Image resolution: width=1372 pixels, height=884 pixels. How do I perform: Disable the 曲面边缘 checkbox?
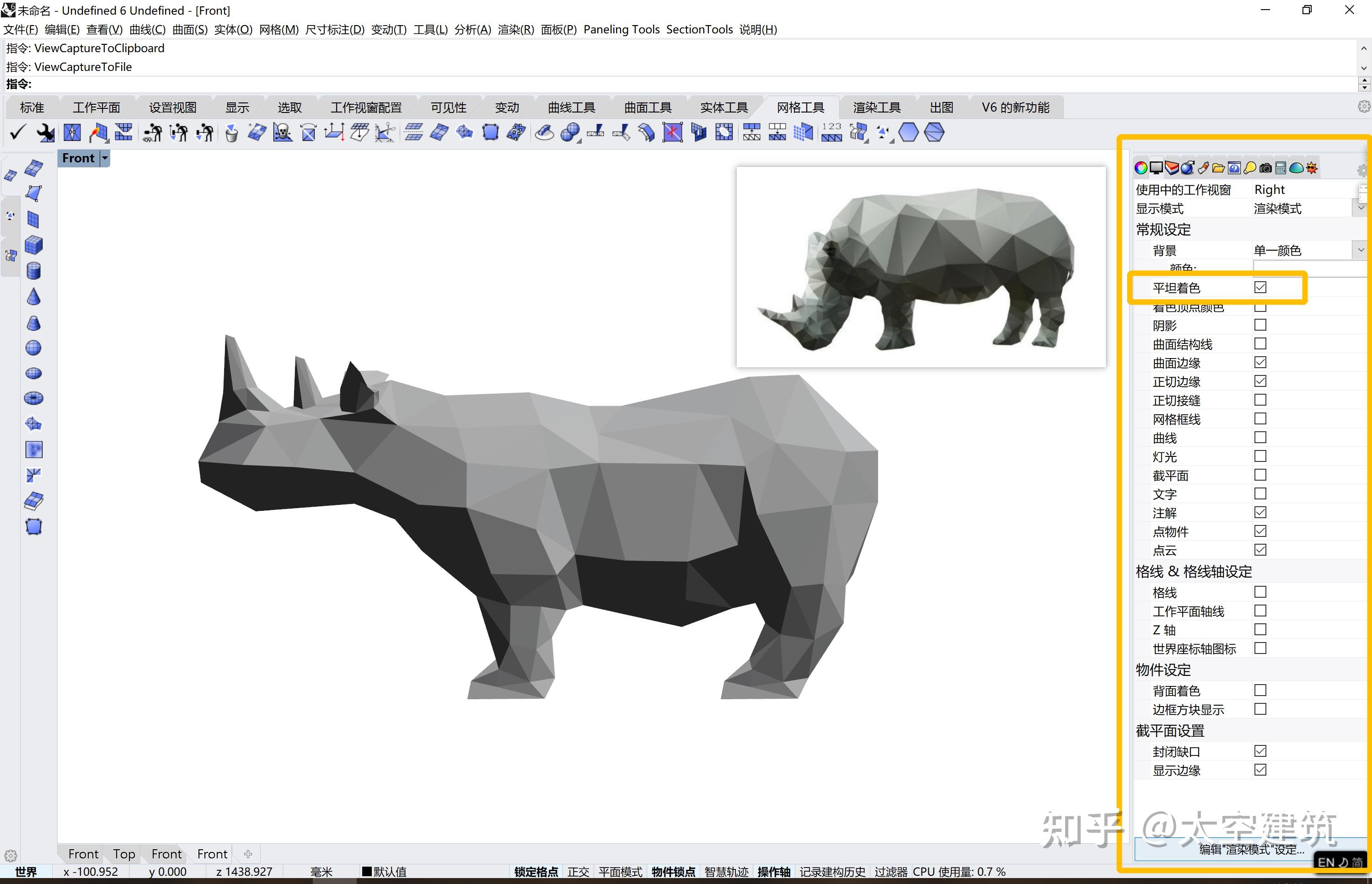click(x=1260, y=362)
